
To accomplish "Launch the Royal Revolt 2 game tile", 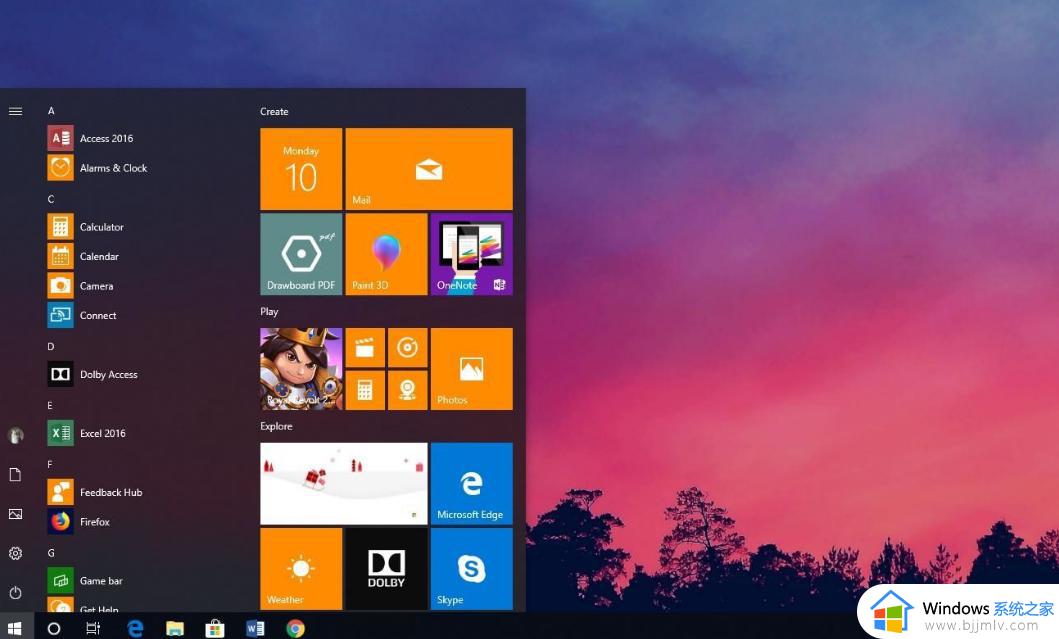I will click(301, 369).
